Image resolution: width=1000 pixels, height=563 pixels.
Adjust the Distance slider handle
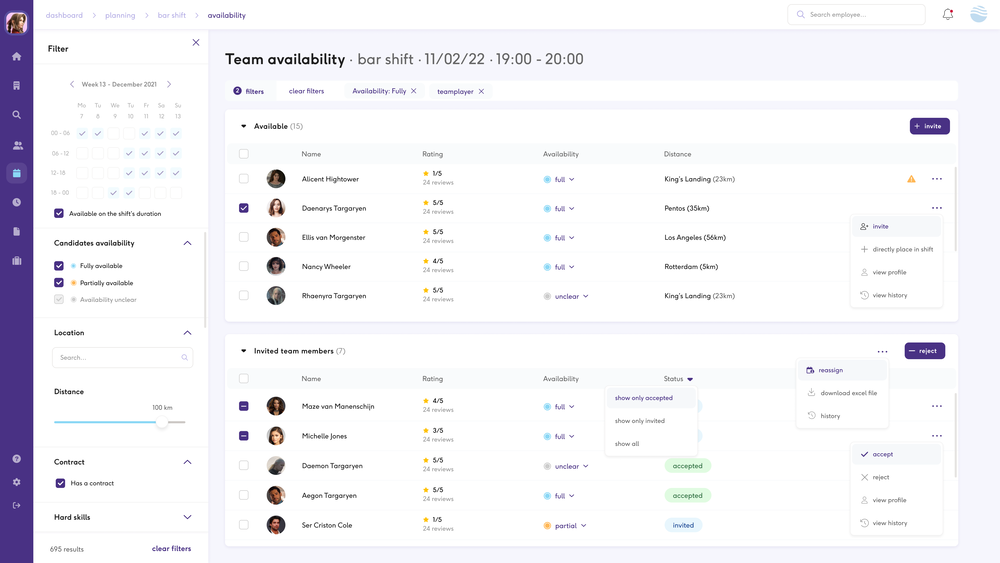click(162, 422)
